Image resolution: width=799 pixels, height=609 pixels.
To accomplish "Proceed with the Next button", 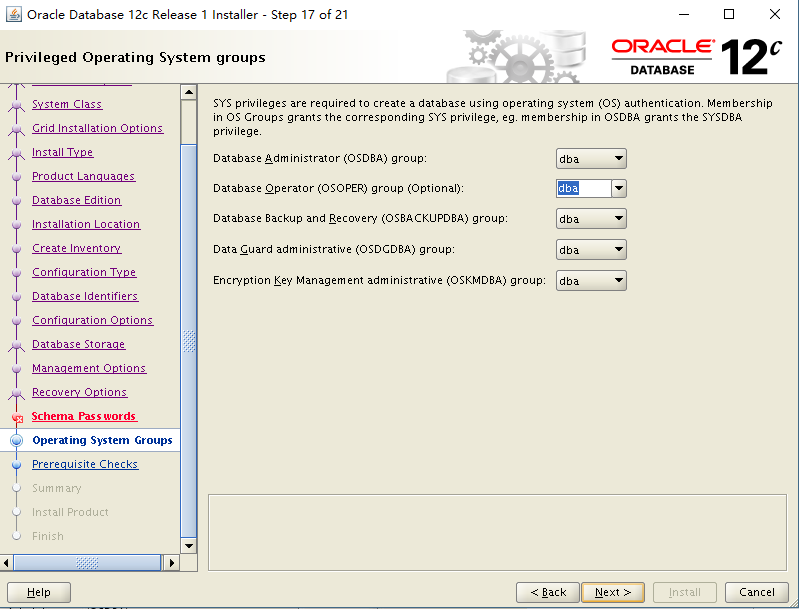I will click(x=613, y=592).
